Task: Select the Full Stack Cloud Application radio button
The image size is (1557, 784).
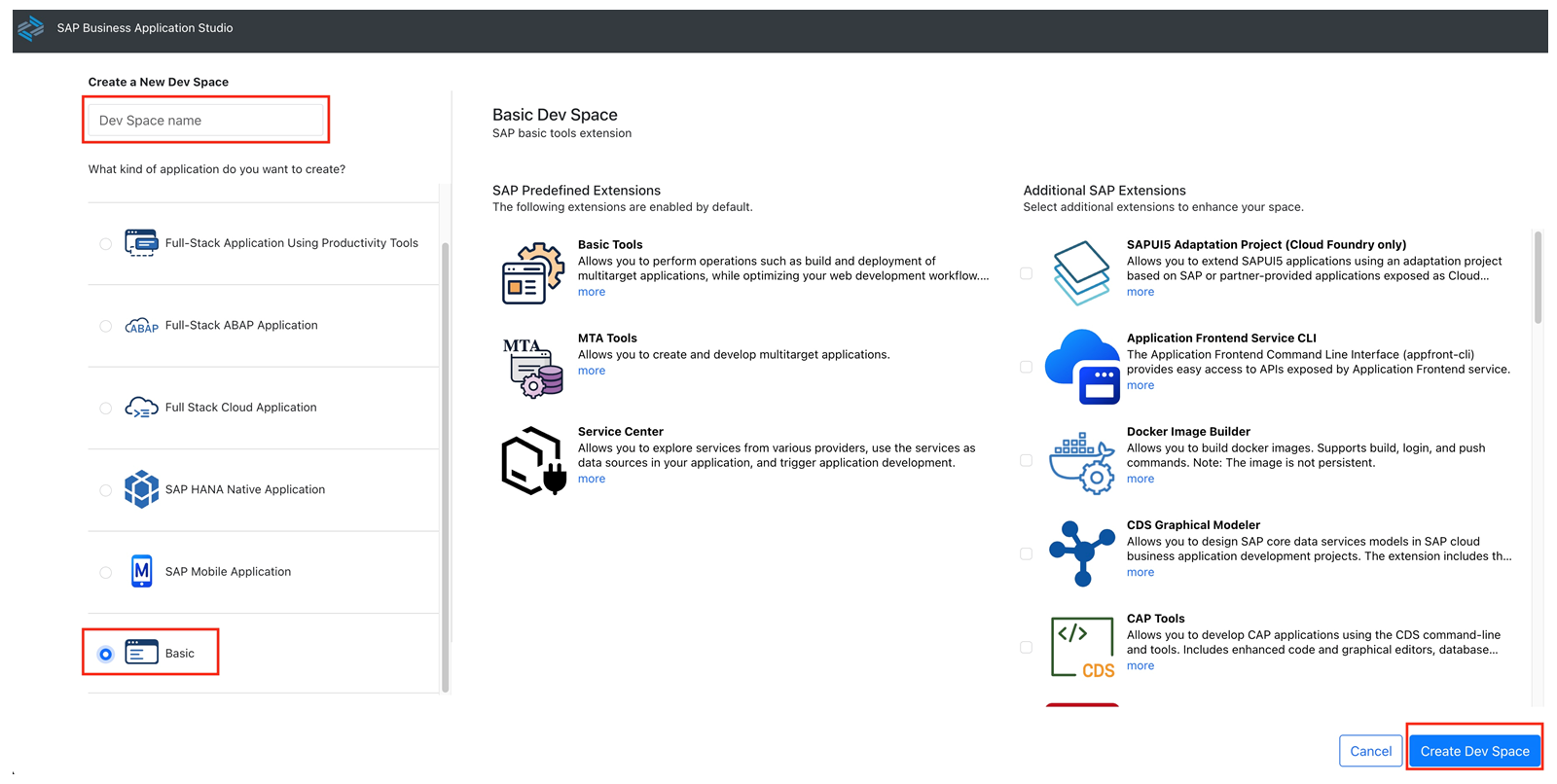Action: pyautogui.click(x=105, y=409)
